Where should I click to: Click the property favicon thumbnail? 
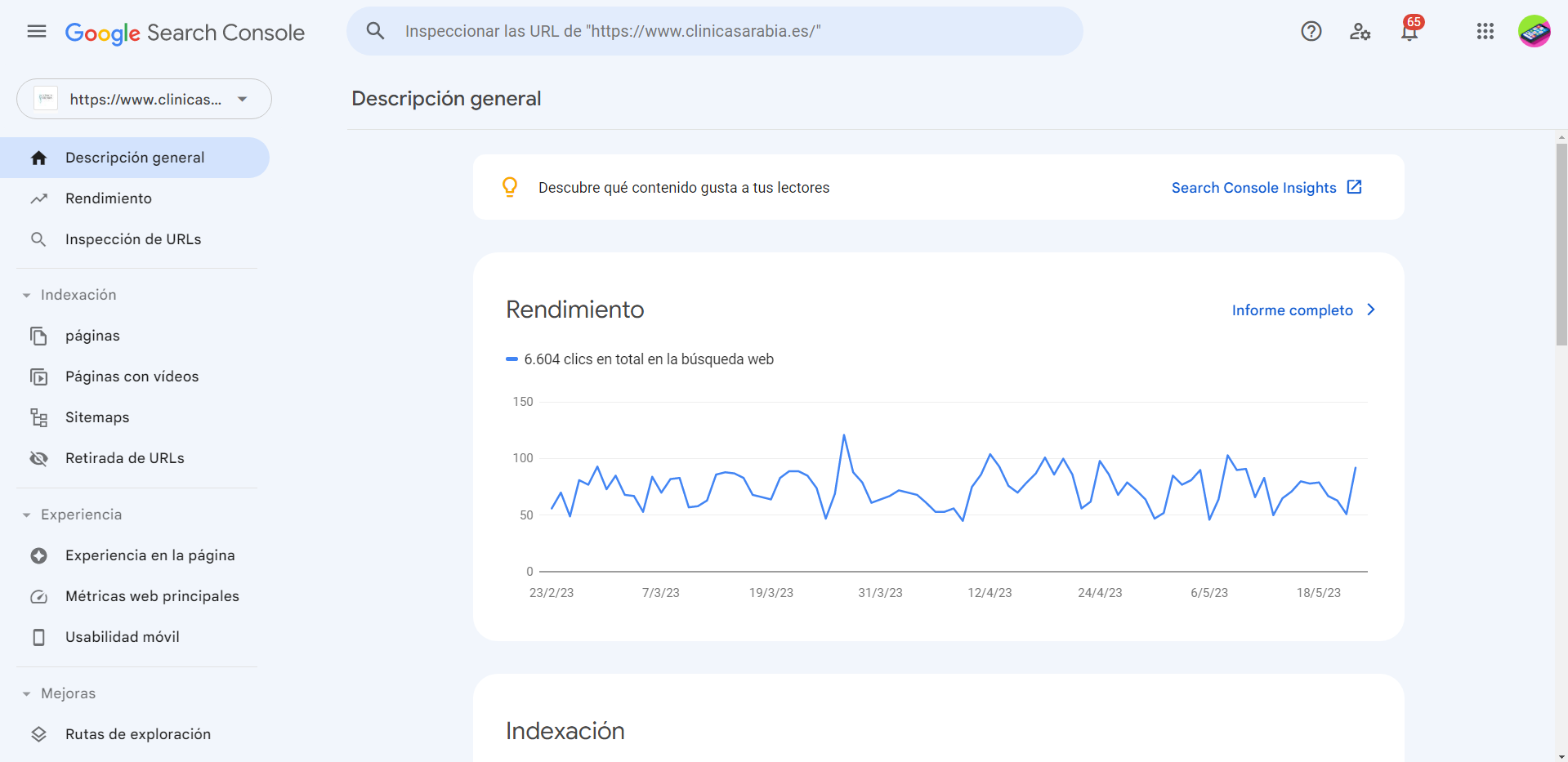tap(46, 99)
